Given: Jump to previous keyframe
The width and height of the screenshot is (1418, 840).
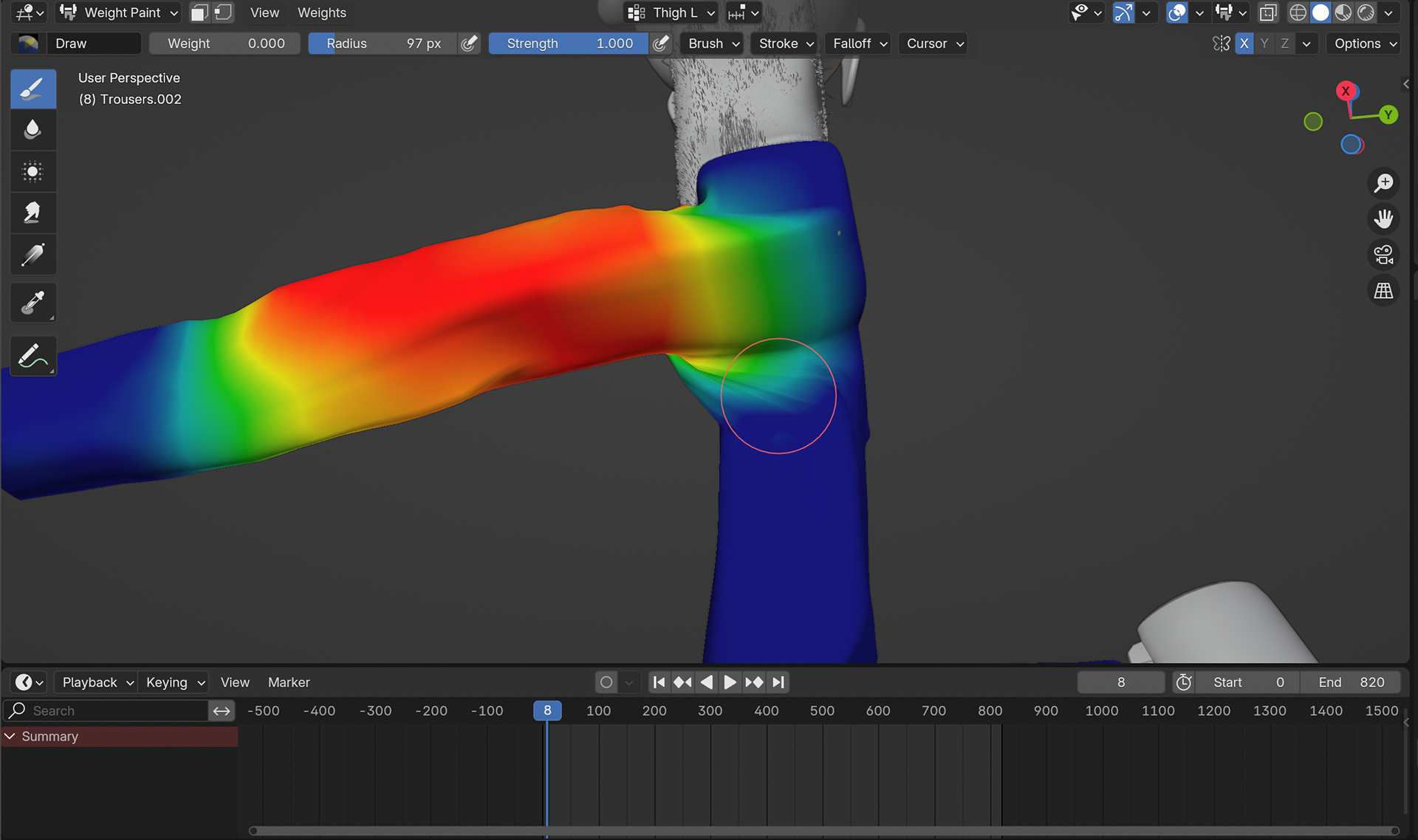Looking at the screenshot, I should click(682, 682).
